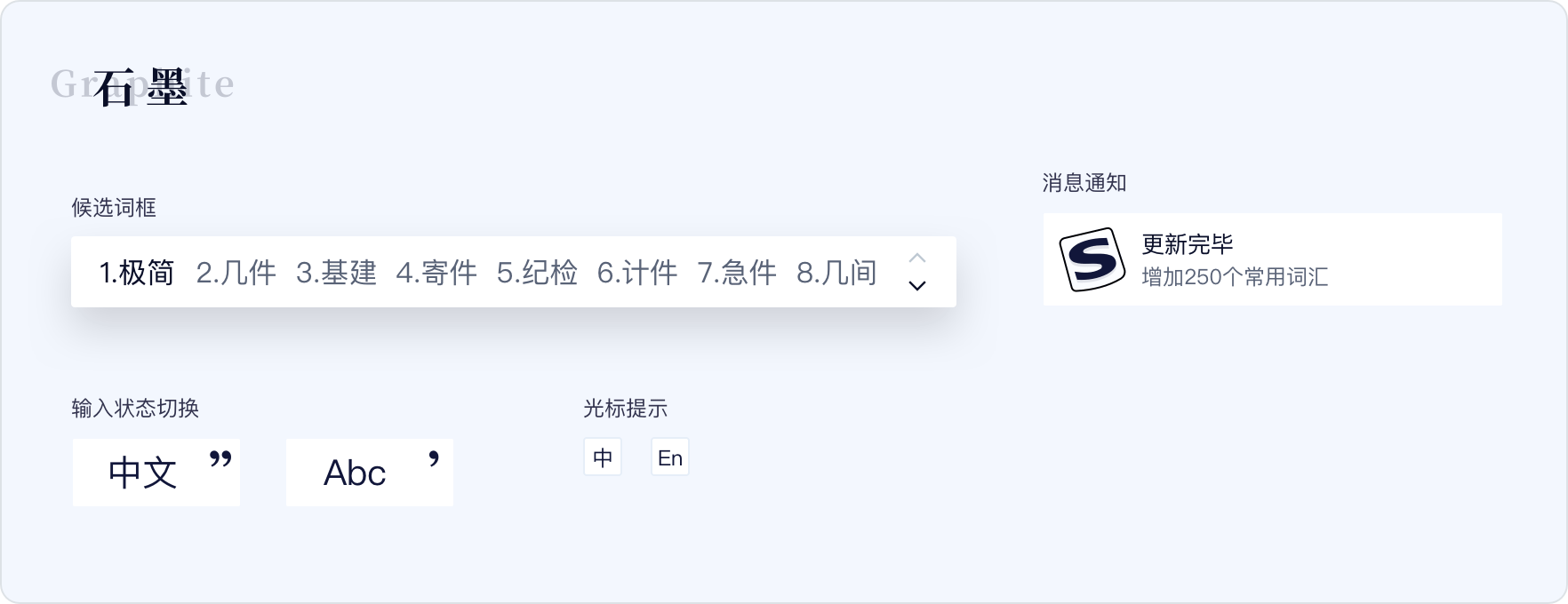Pick candidate 3.基建
Image resolution: width=1568 pixels, height=604 pixels.
336,273
